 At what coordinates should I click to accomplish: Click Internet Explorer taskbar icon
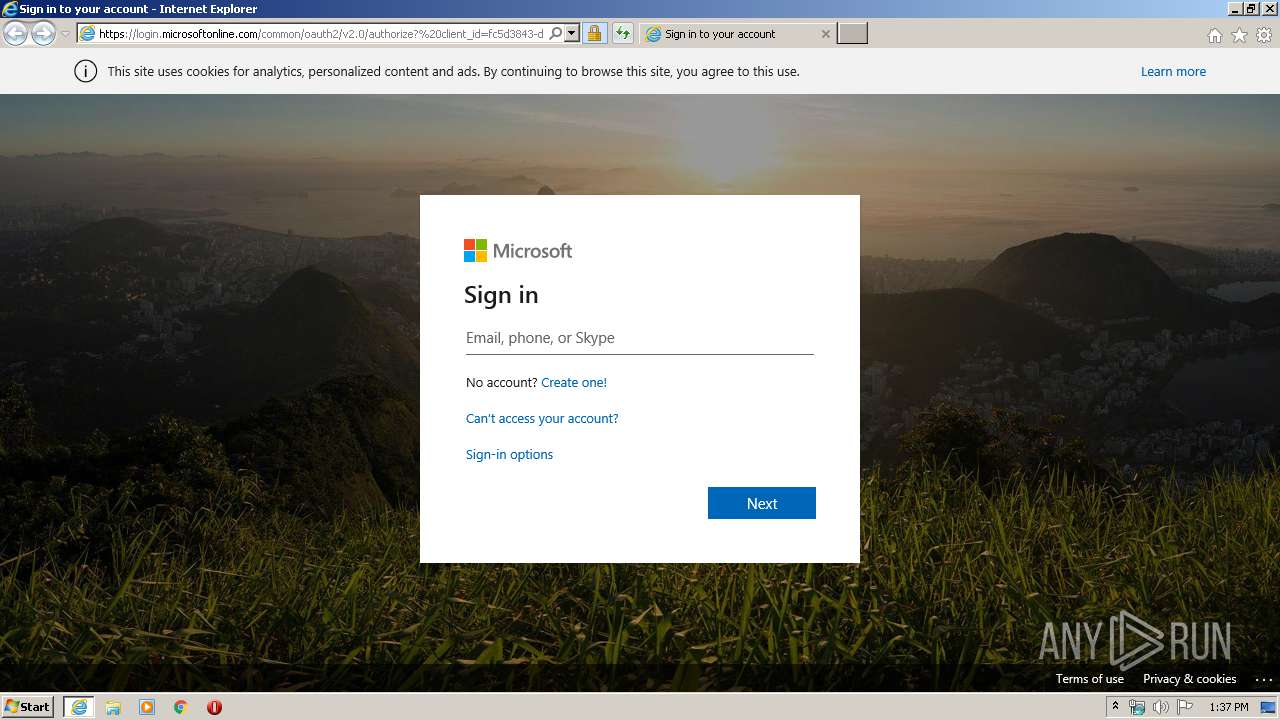[79, 707]
